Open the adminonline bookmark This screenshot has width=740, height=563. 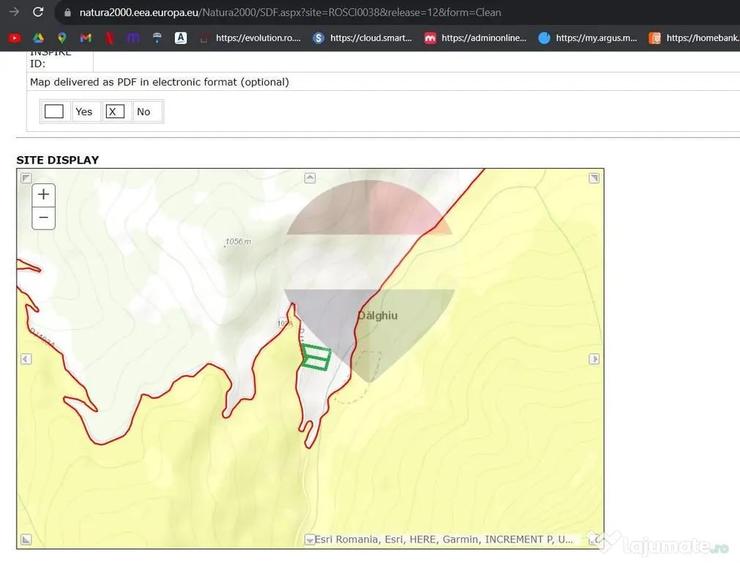tap(475, 38)
